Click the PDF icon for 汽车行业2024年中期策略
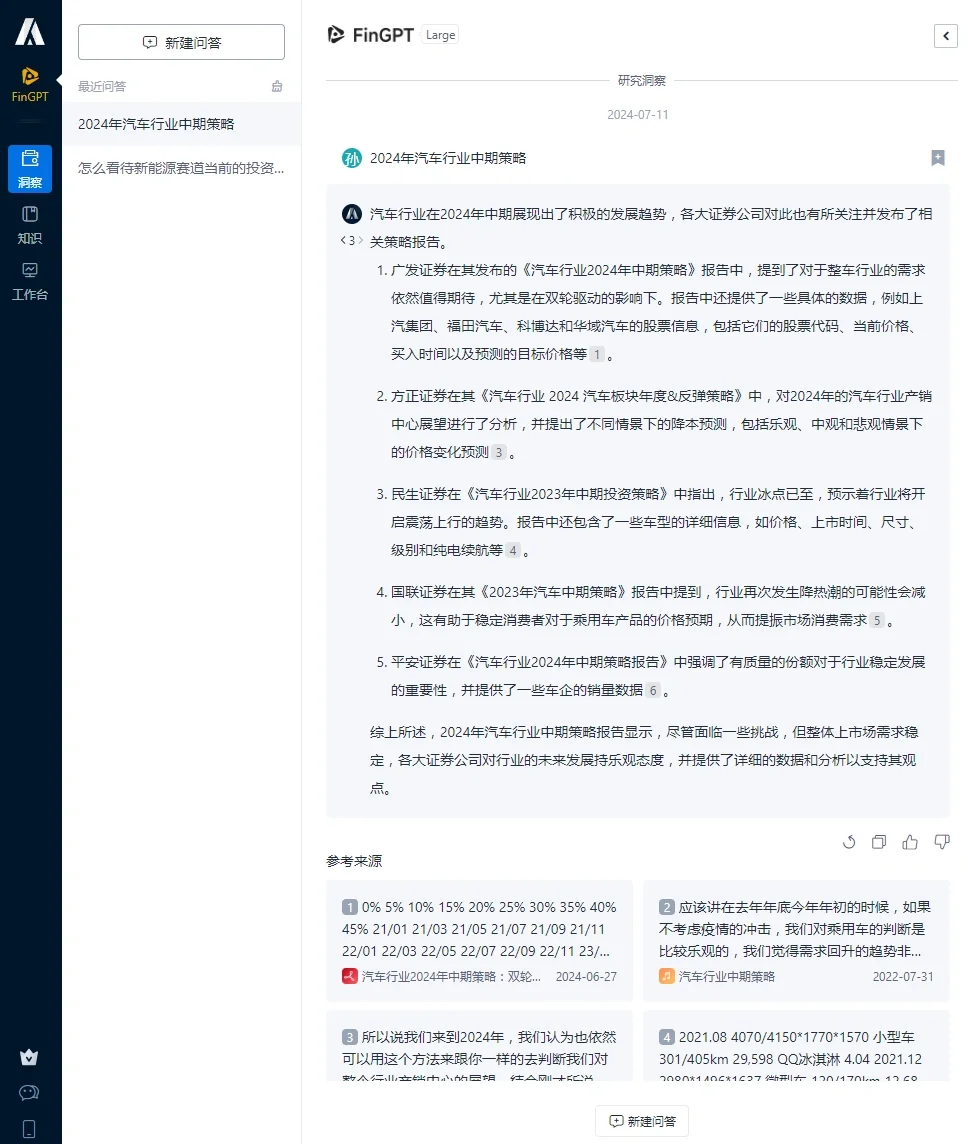 click(349, 976)
